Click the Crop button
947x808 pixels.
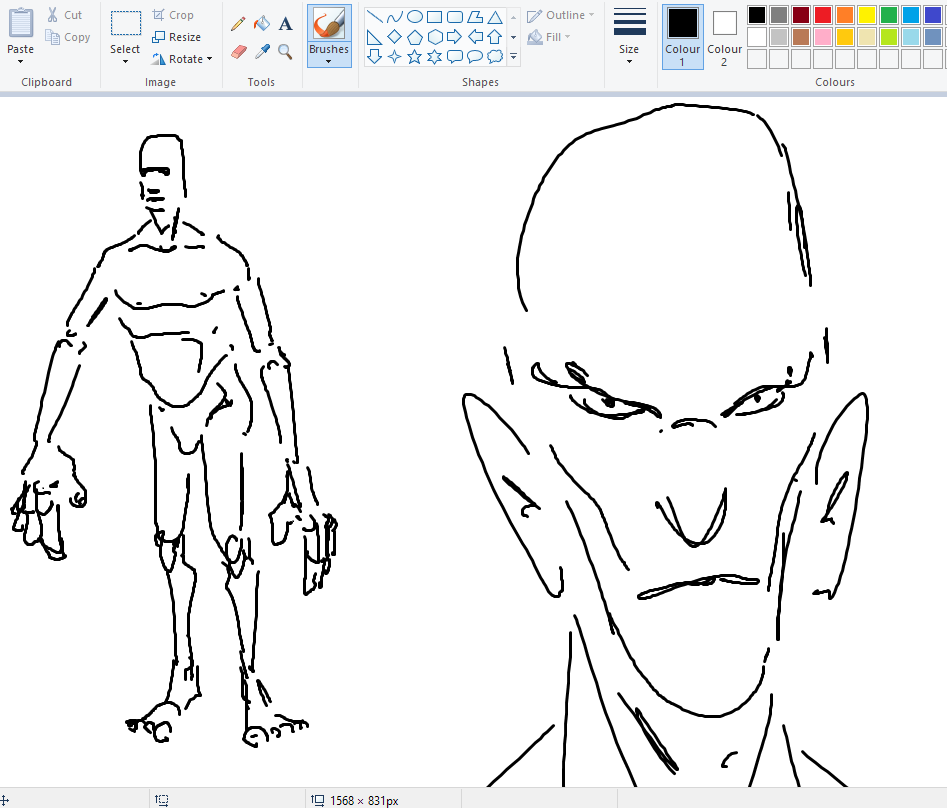click(173, 15)
